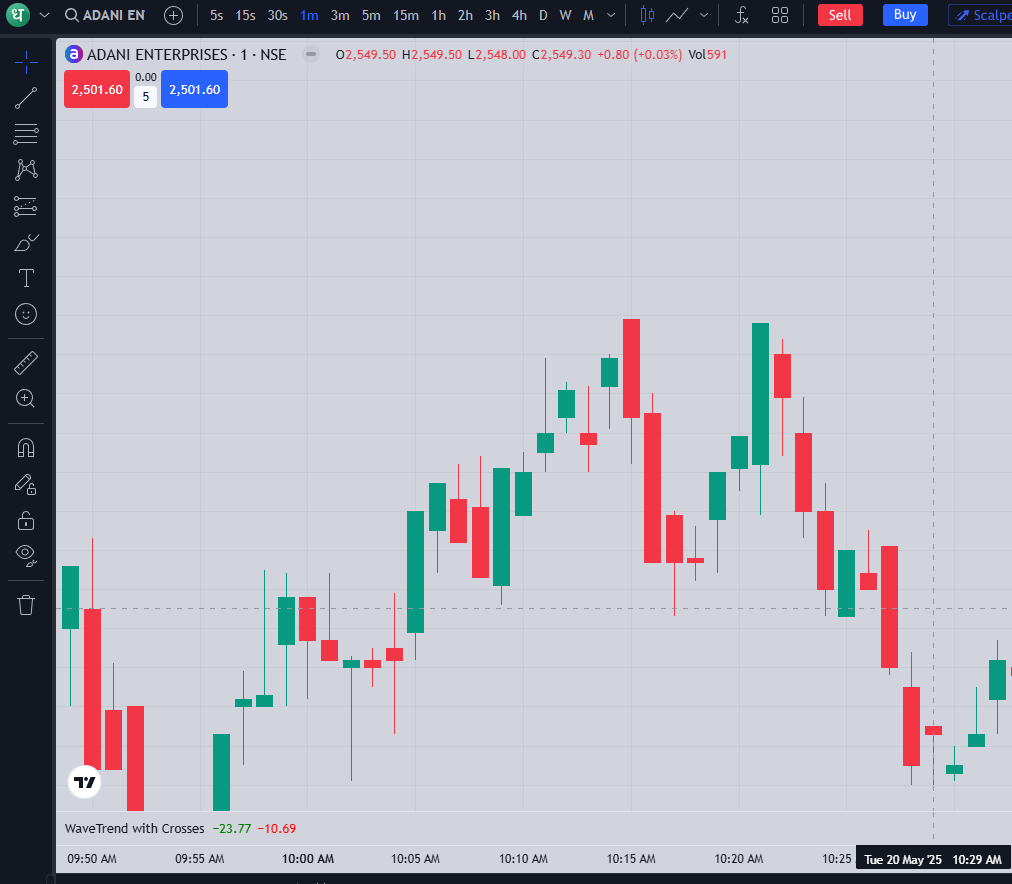Open the emoji icons tool

tap(26, 314)
